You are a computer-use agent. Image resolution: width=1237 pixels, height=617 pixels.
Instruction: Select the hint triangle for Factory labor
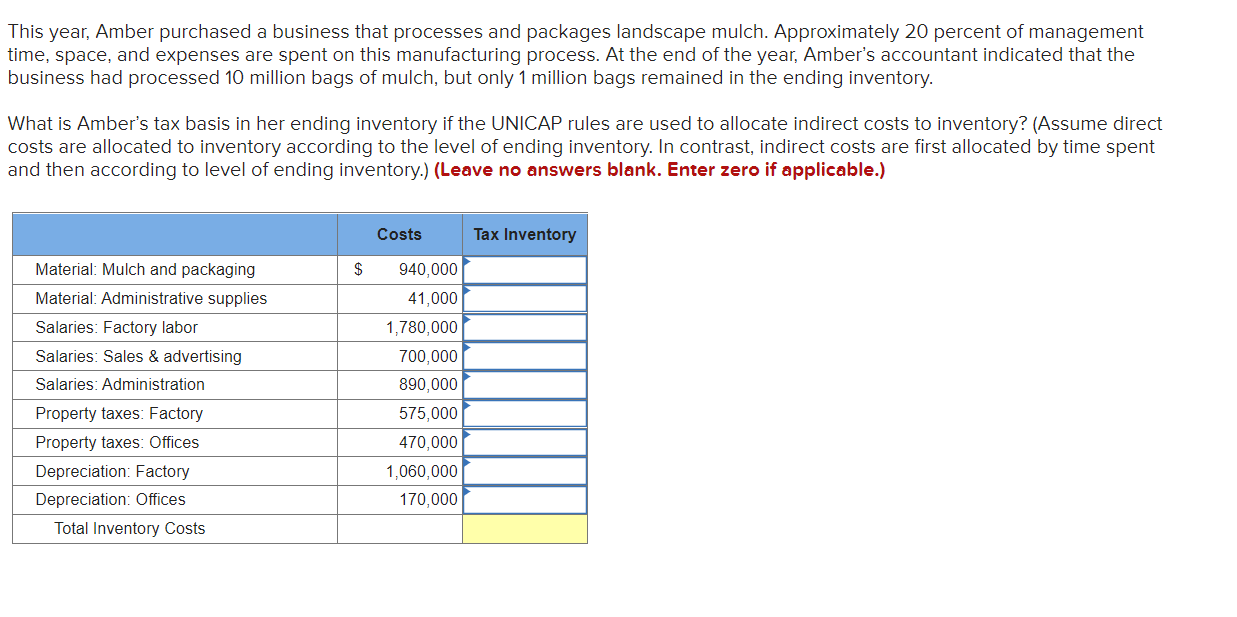point(466,318)
